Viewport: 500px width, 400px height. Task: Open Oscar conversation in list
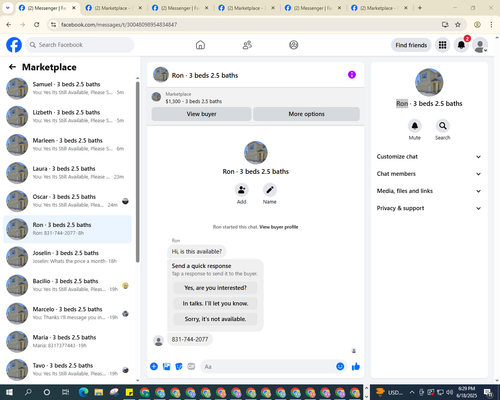click(x=68, y=201)
